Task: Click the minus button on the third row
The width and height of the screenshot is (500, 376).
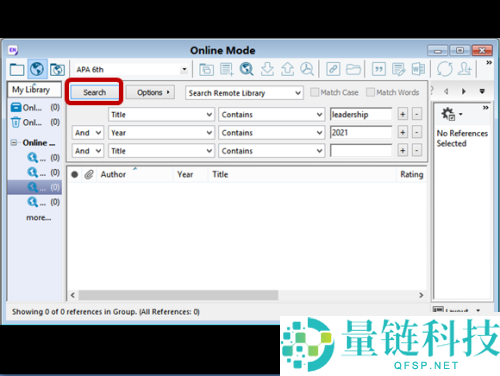Action: click(417, 150)
